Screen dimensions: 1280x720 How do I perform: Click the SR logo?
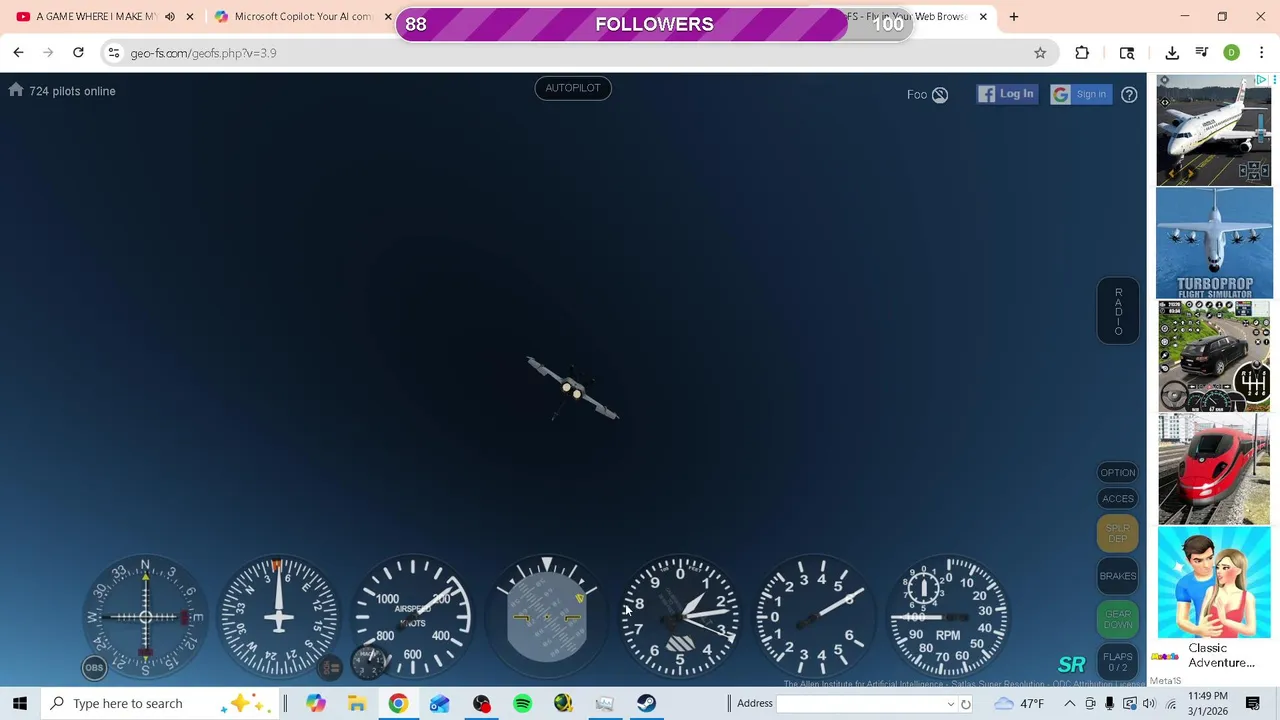pos(1071,665)
